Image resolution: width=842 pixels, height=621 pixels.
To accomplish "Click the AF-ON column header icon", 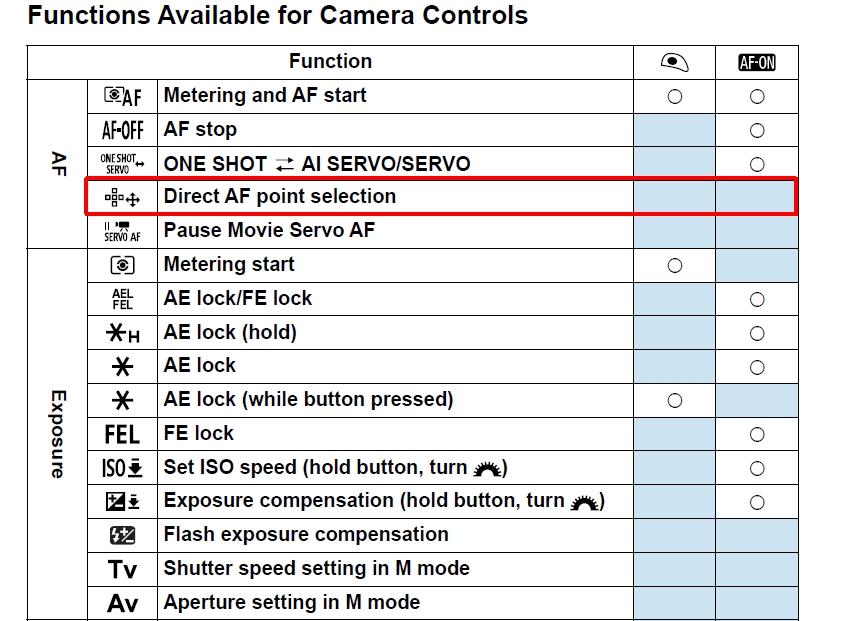I will tap(757, 62).
